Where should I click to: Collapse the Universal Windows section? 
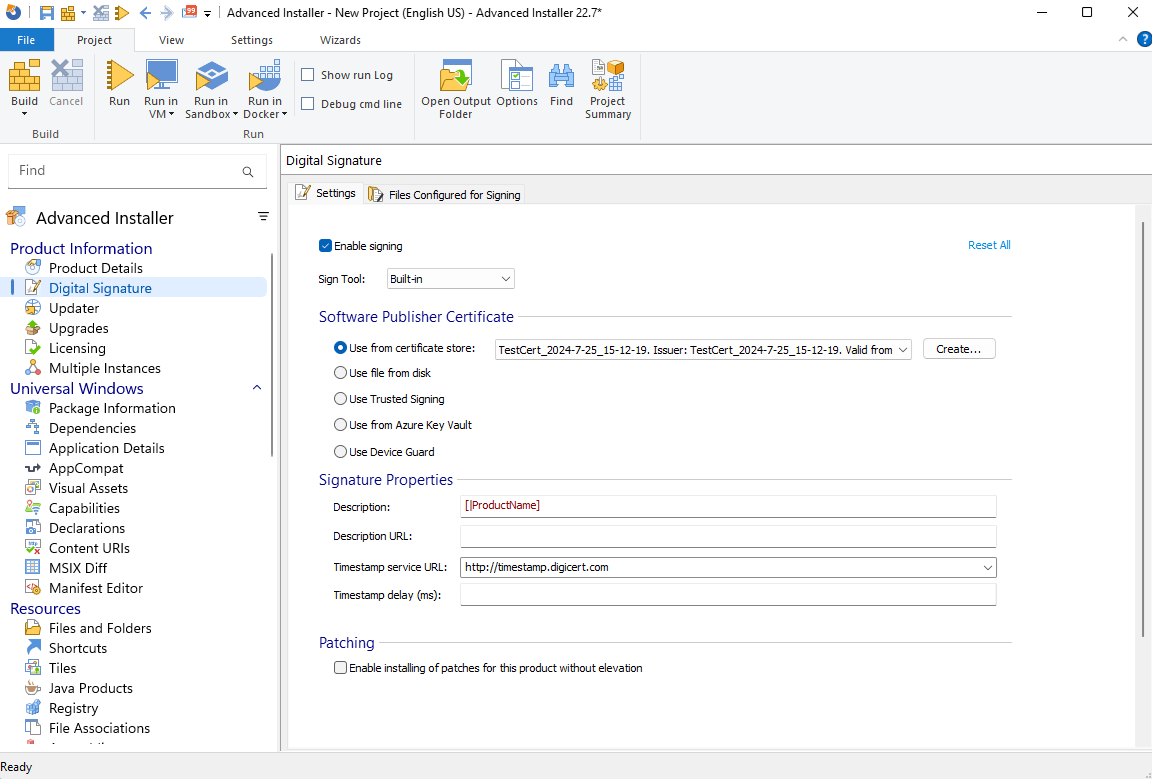pyautogui.click(x=257, y=388)
